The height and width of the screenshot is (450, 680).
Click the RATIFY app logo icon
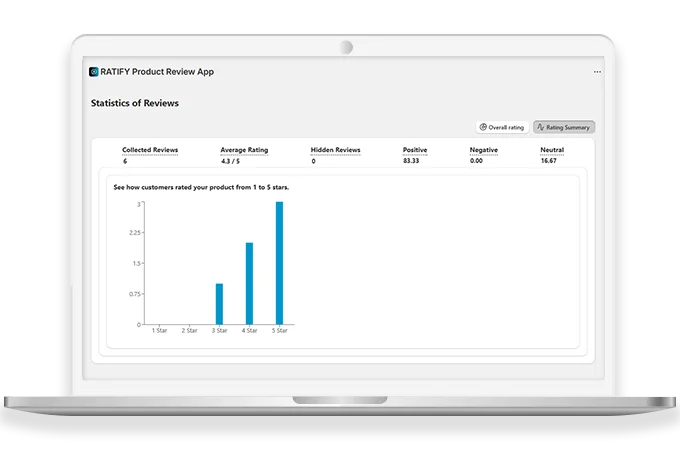(94, 72)
